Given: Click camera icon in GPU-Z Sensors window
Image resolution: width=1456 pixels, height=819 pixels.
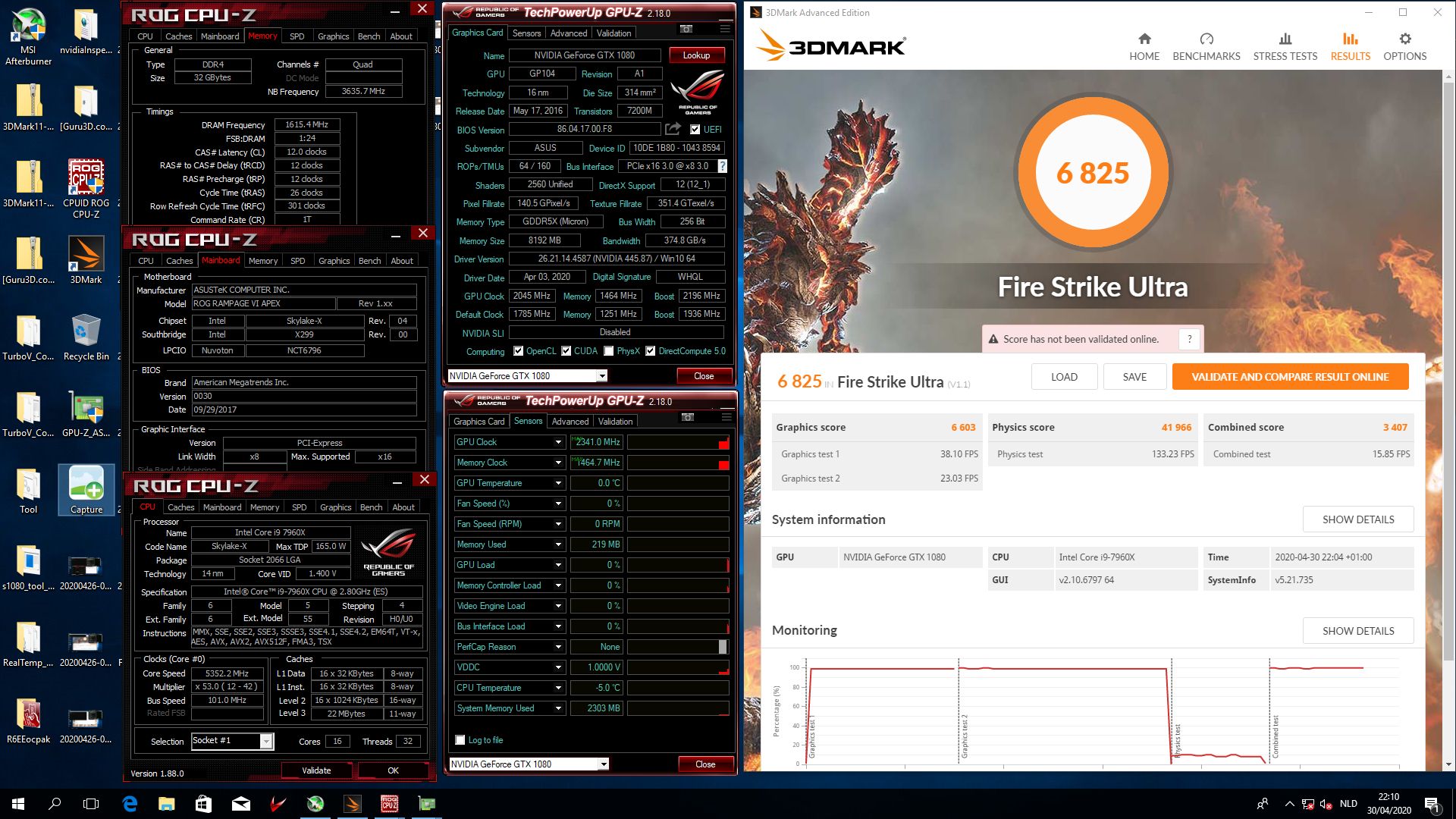Looking at the screenshot, I should (688, 417).
